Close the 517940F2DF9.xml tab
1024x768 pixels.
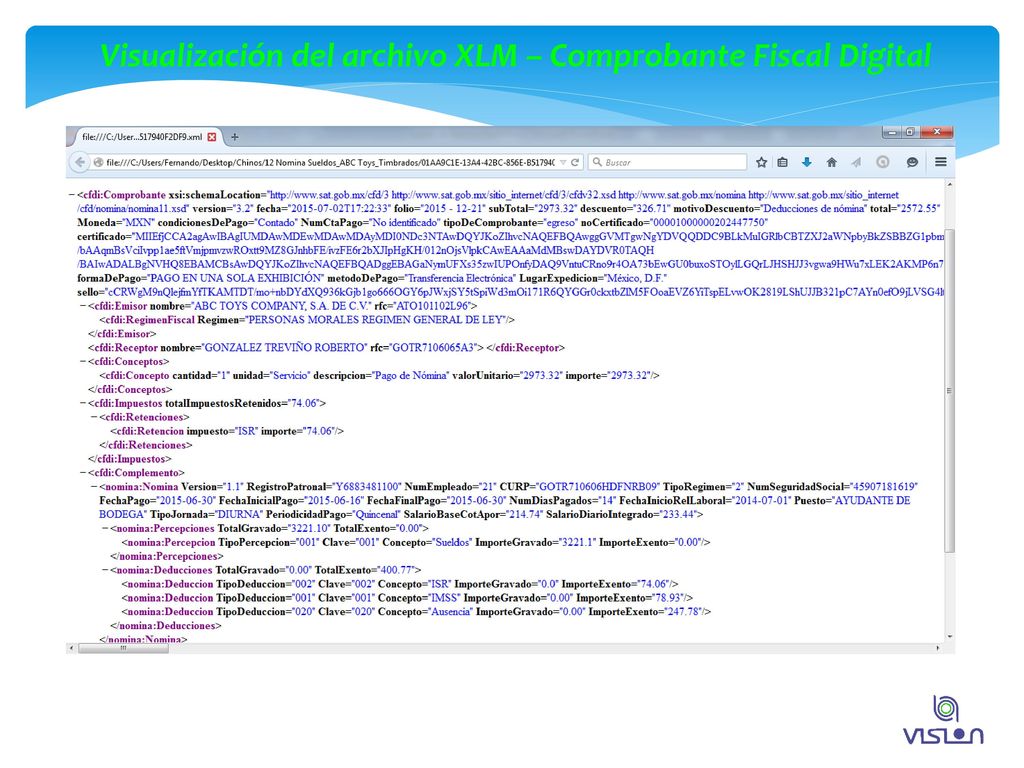click(212, 137)
